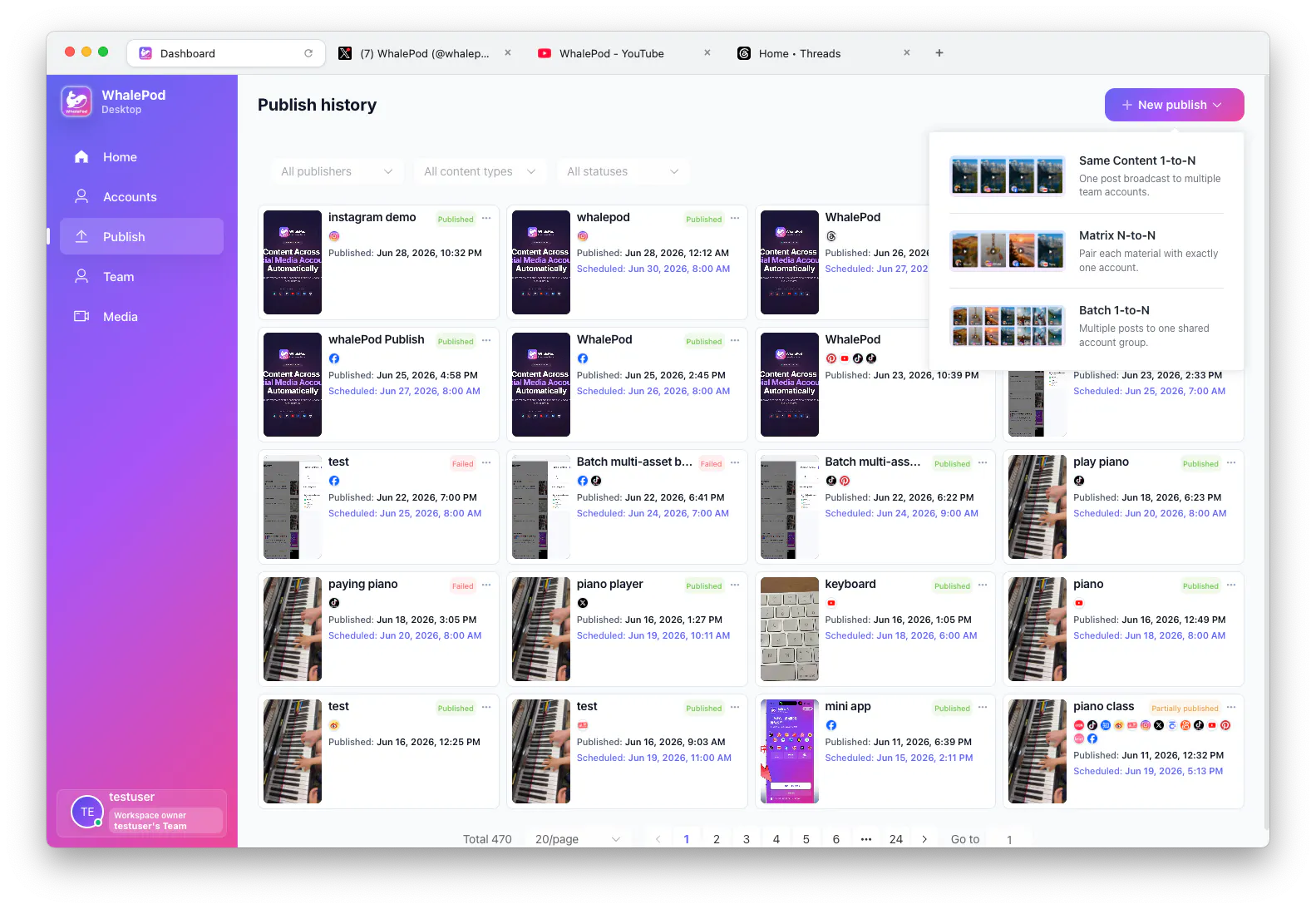This screenshot has height=909, width=1316.
Task: Click the previous page arrow
Action: 658,839
